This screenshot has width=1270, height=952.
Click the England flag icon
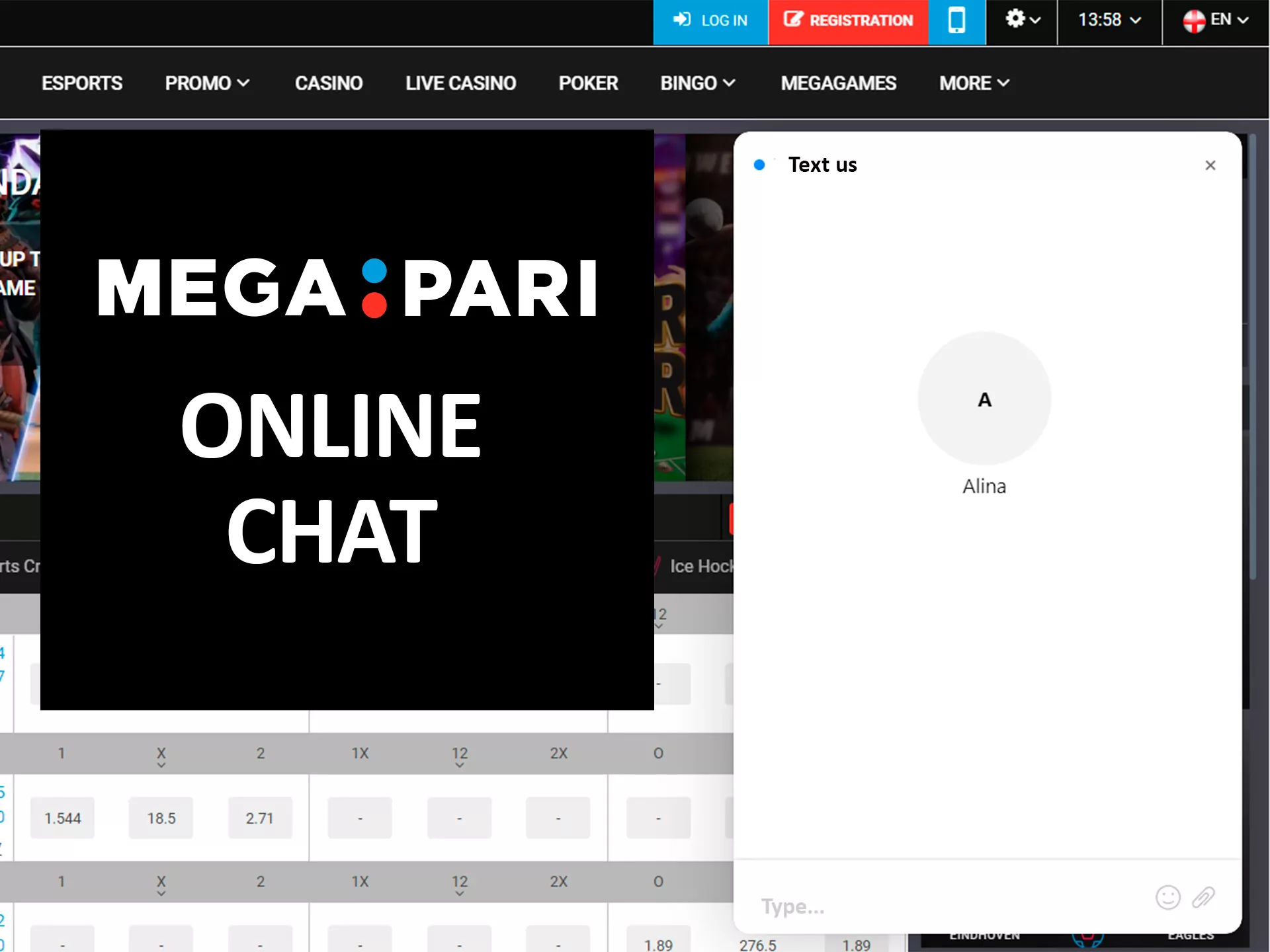coord(1194,20)
